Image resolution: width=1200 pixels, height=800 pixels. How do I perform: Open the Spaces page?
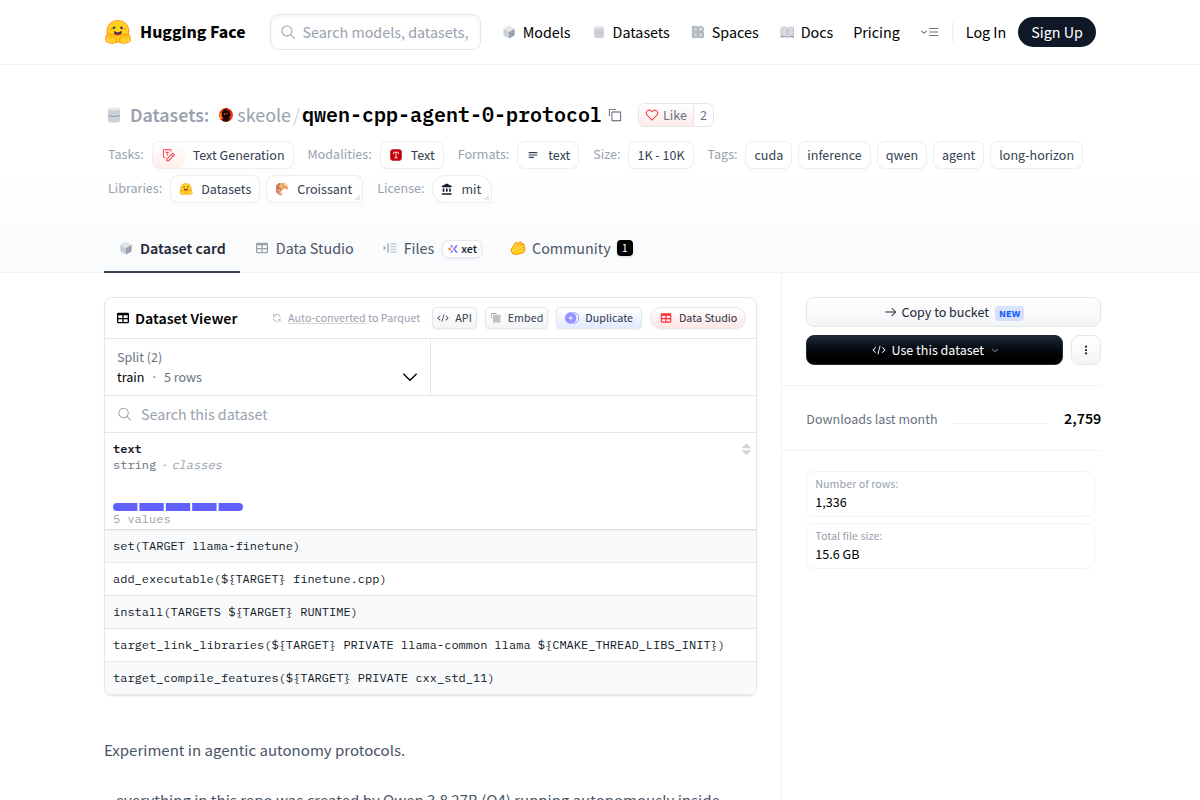click(725, 32)
